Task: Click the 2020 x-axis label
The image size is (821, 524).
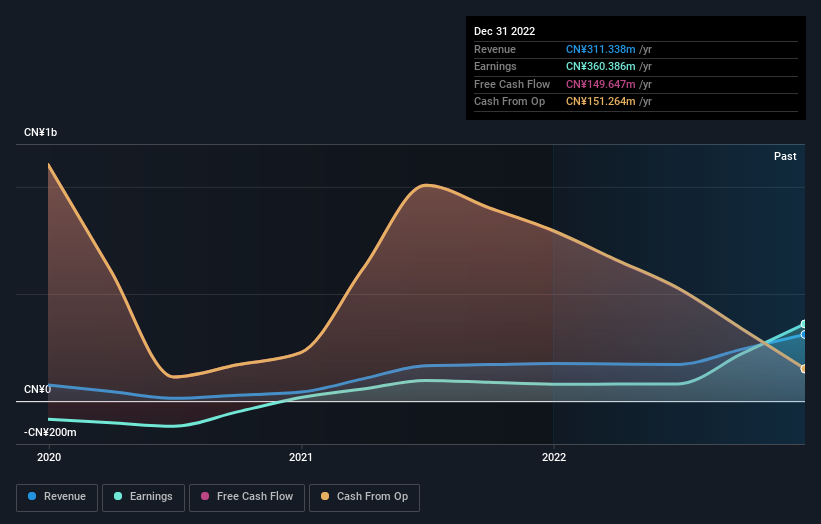Action: (x=49, y=457)
